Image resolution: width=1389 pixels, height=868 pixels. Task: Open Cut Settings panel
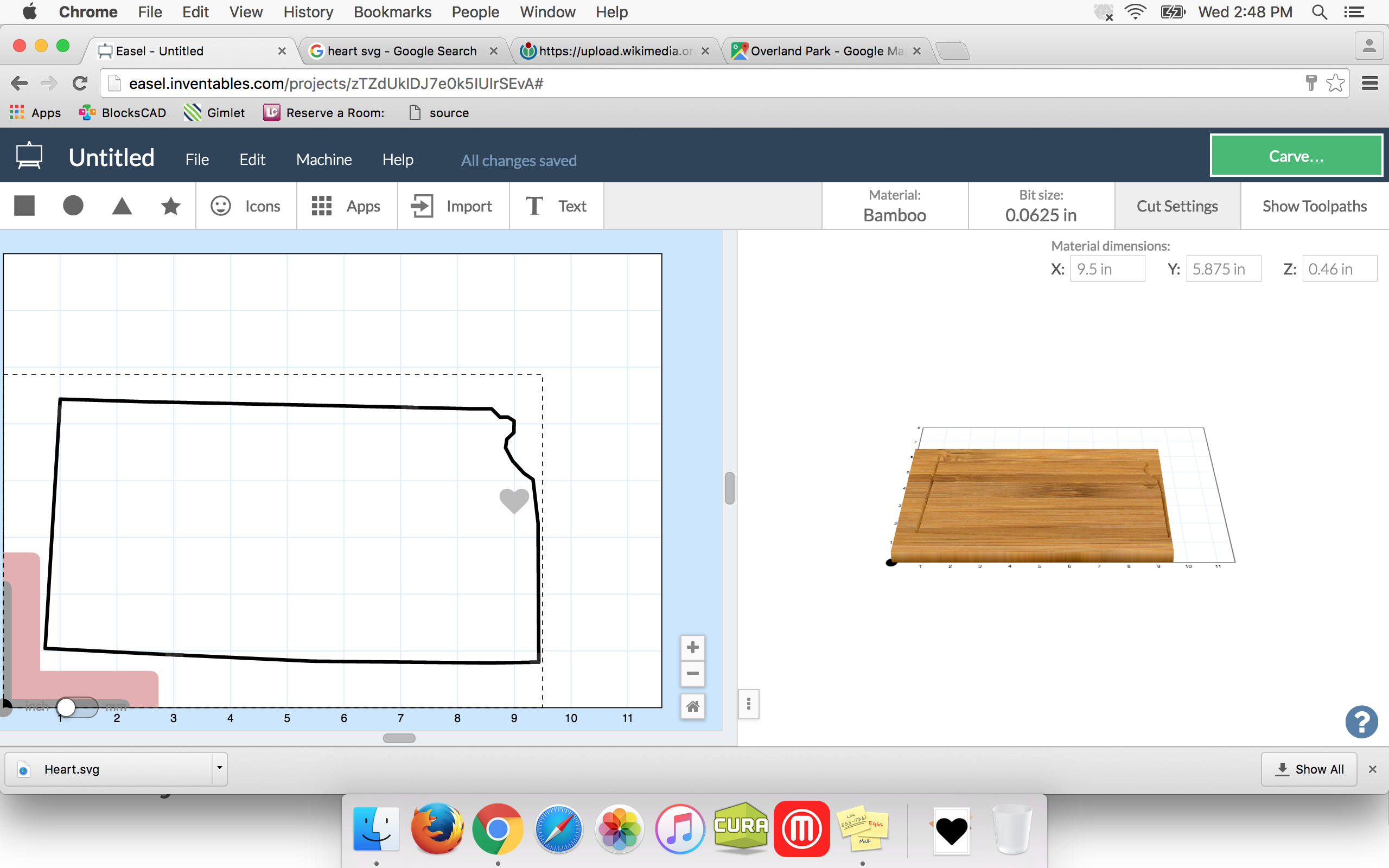1177,206
